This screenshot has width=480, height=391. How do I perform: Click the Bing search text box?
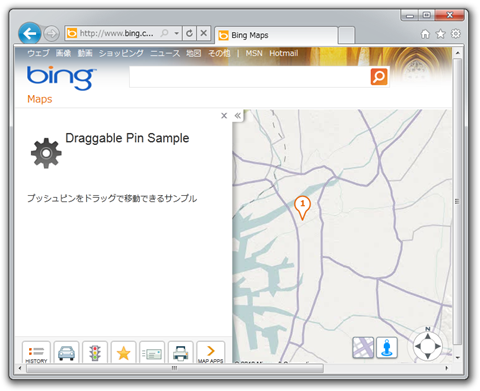tap(249, 77)
